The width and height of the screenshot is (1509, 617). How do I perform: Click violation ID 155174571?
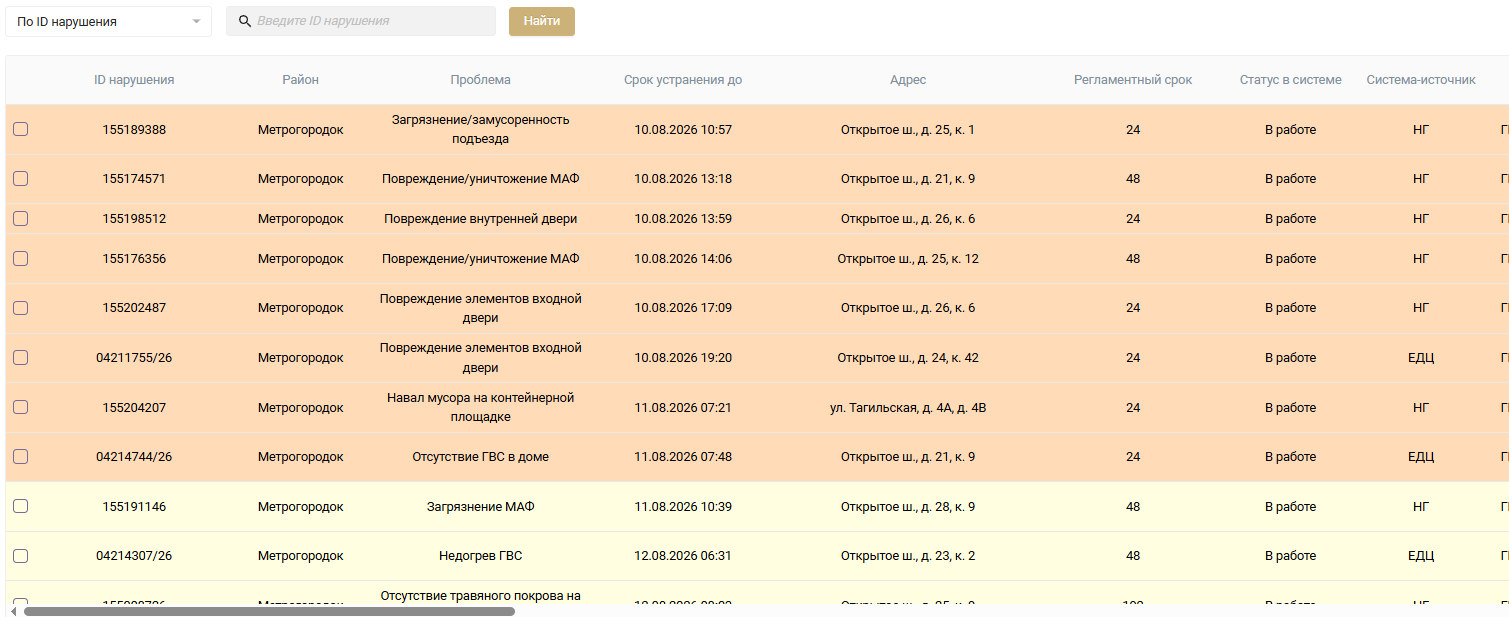(134, 179)
